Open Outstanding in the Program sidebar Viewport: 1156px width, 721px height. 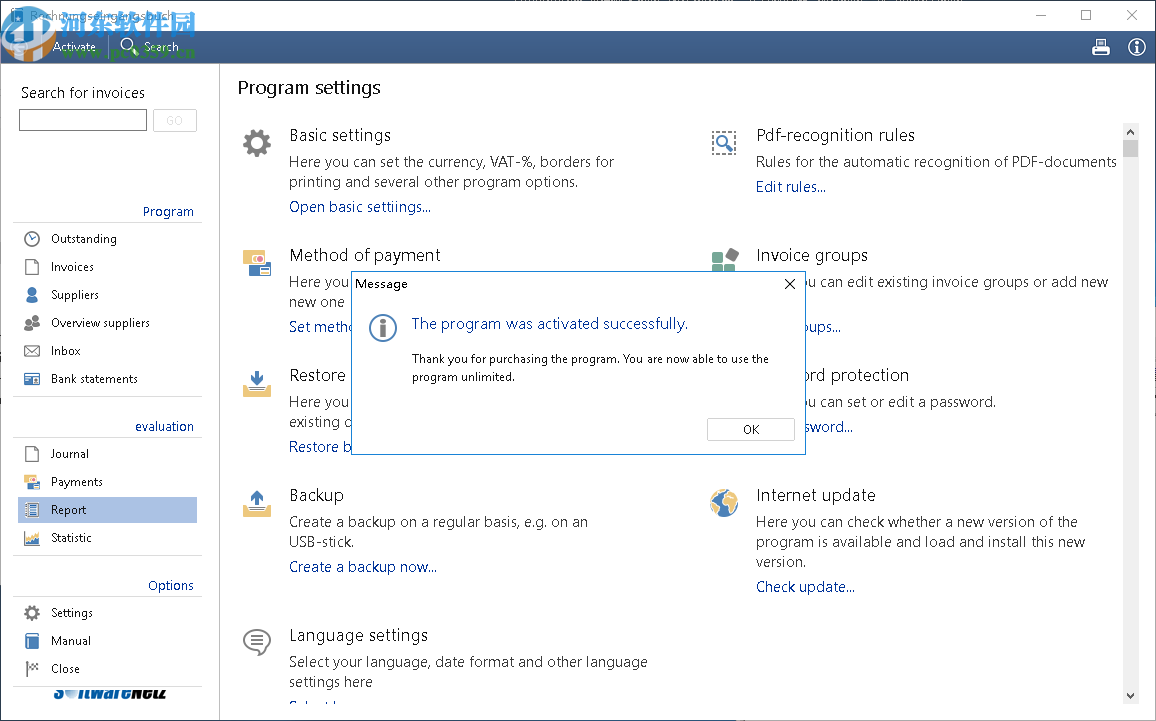pos(84,239)
